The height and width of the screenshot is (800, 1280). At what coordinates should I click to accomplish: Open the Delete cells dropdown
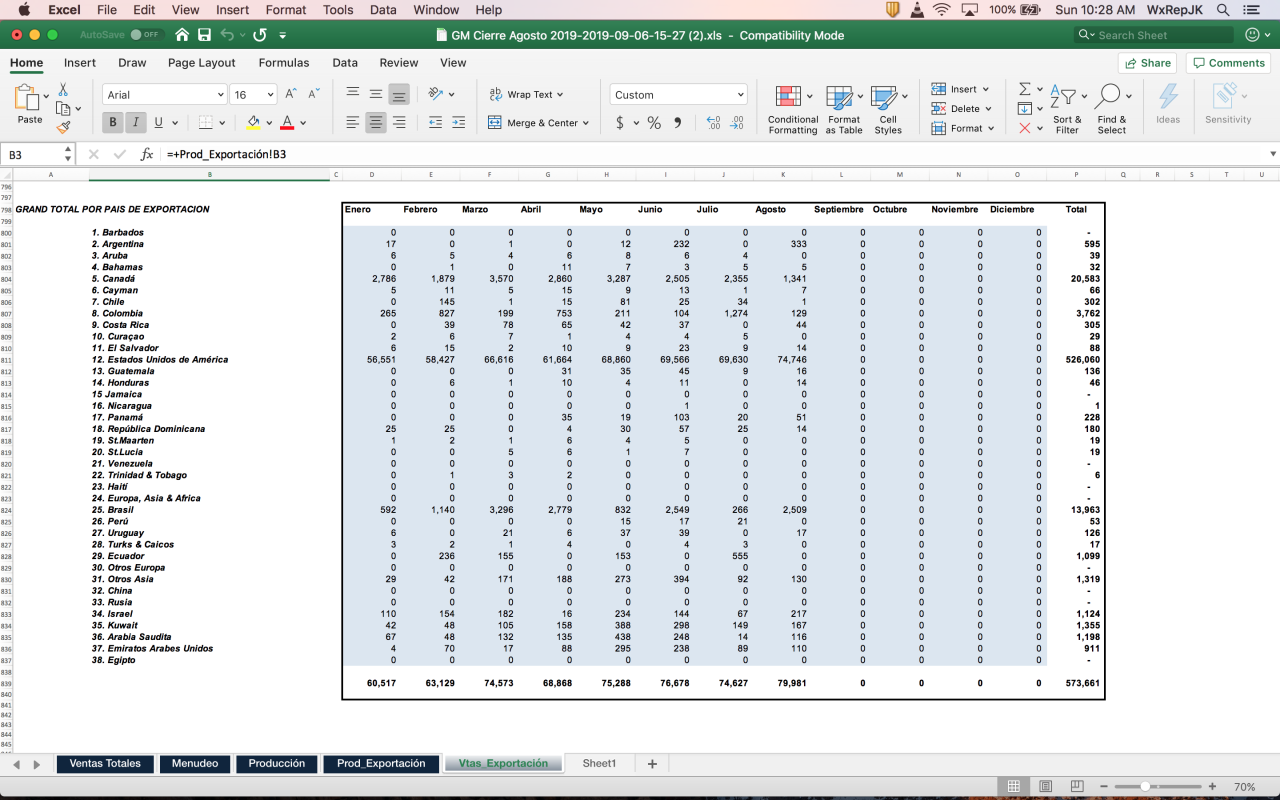pyautogui.click(x=987, y=109)
